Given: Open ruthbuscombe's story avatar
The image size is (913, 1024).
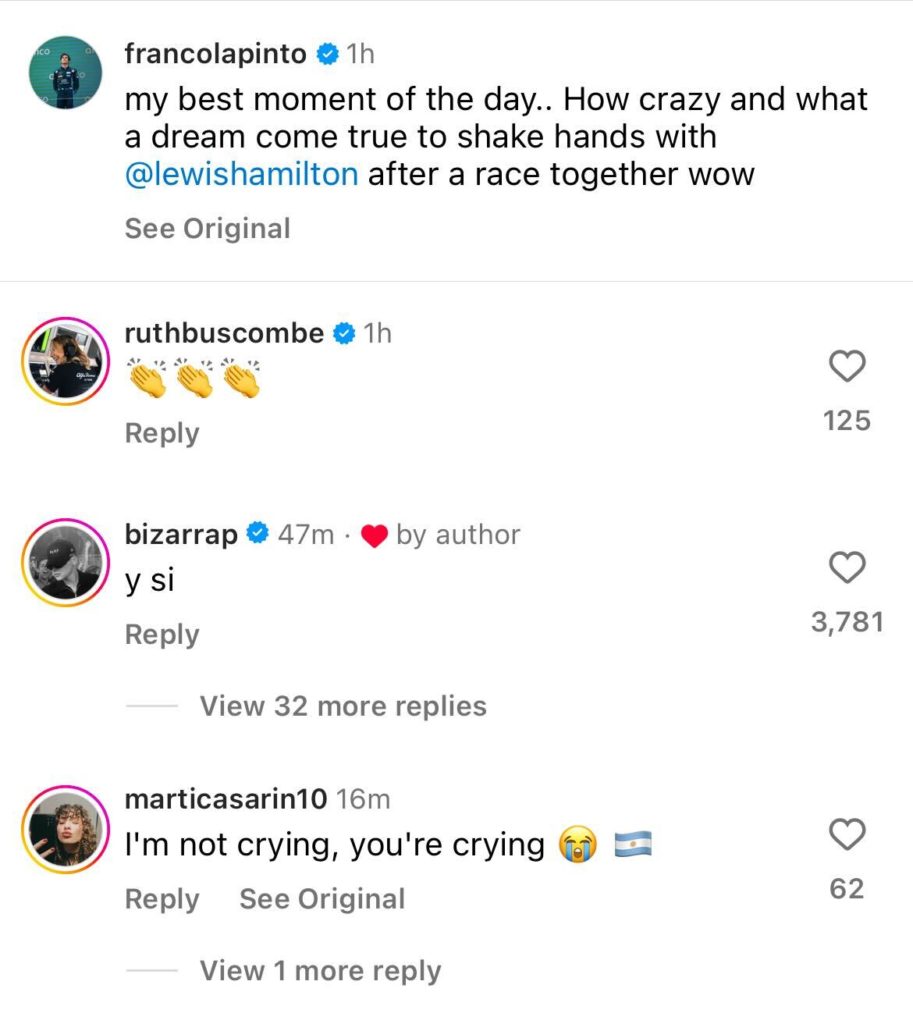Looking at the screenshot, I should point(65,361).
